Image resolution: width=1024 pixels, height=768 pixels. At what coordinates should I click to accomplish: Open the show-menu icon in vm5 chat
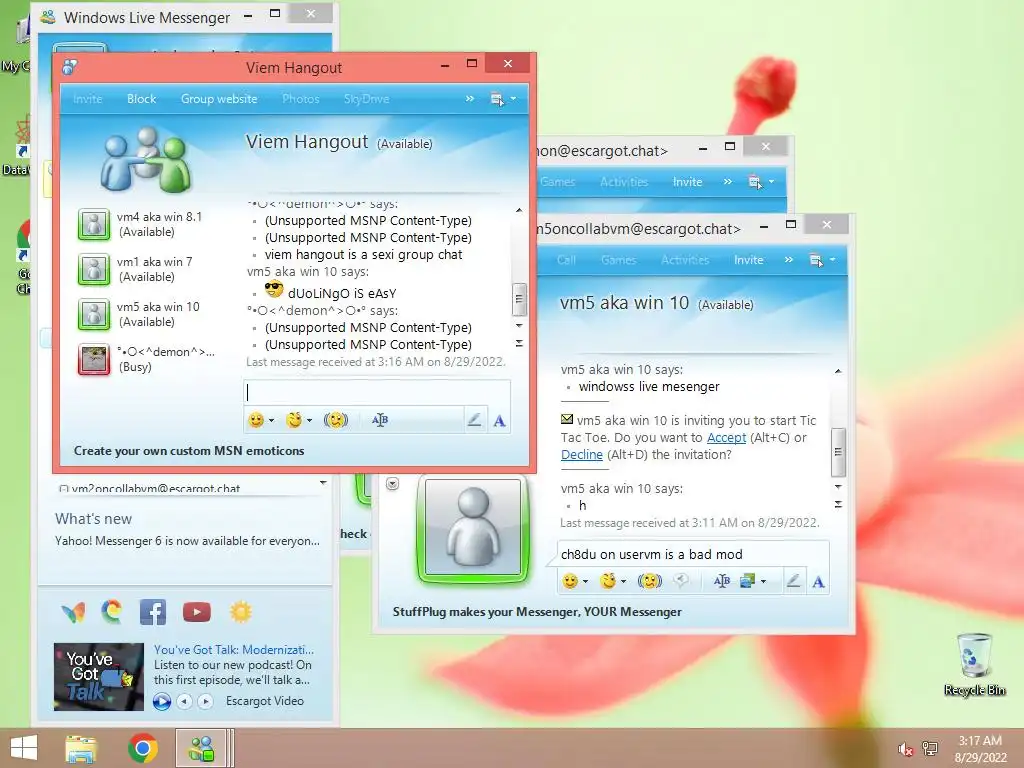tap(822, 260)
